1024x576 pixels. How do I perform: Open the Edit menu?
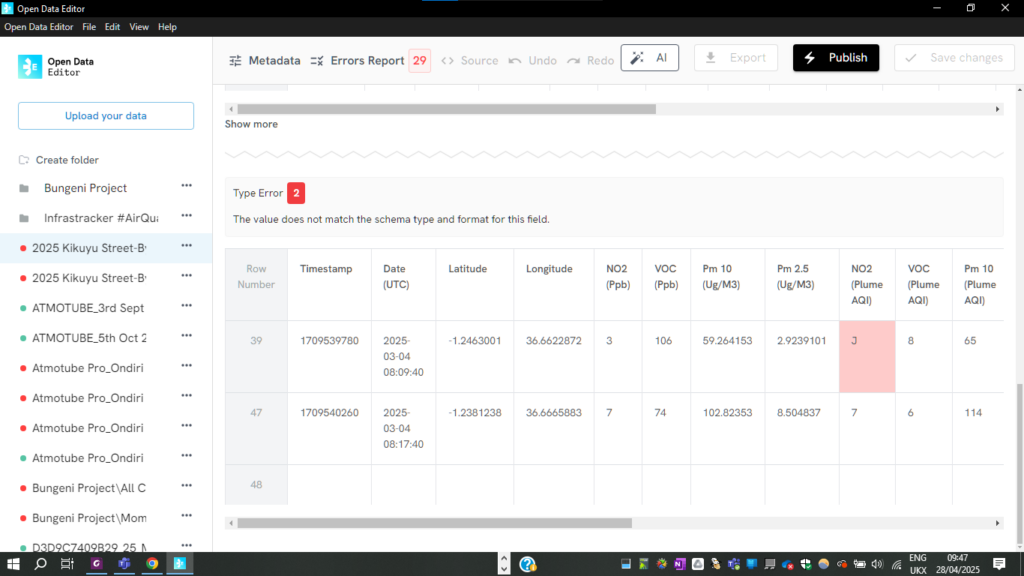click(x=112, y=27)
